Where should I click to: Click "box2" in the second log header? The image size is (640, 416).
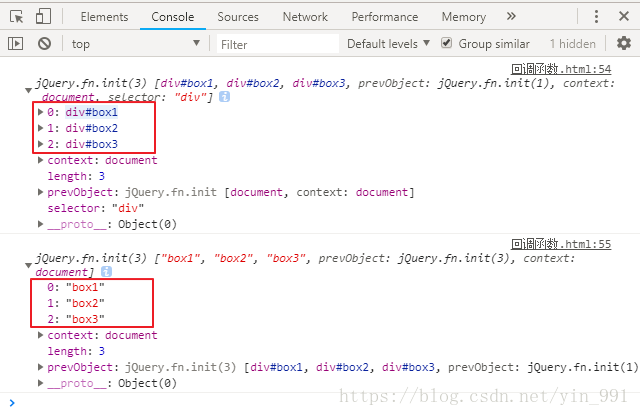coord(233,258)
